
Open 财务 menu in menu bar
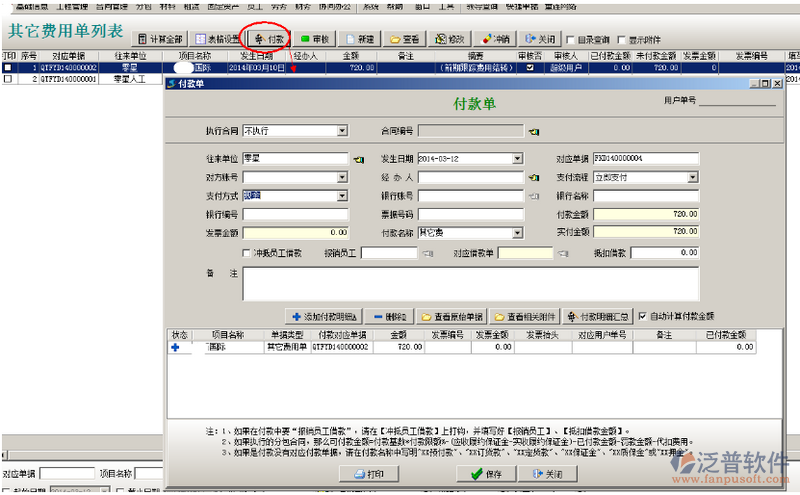click(x=303, y=6)
